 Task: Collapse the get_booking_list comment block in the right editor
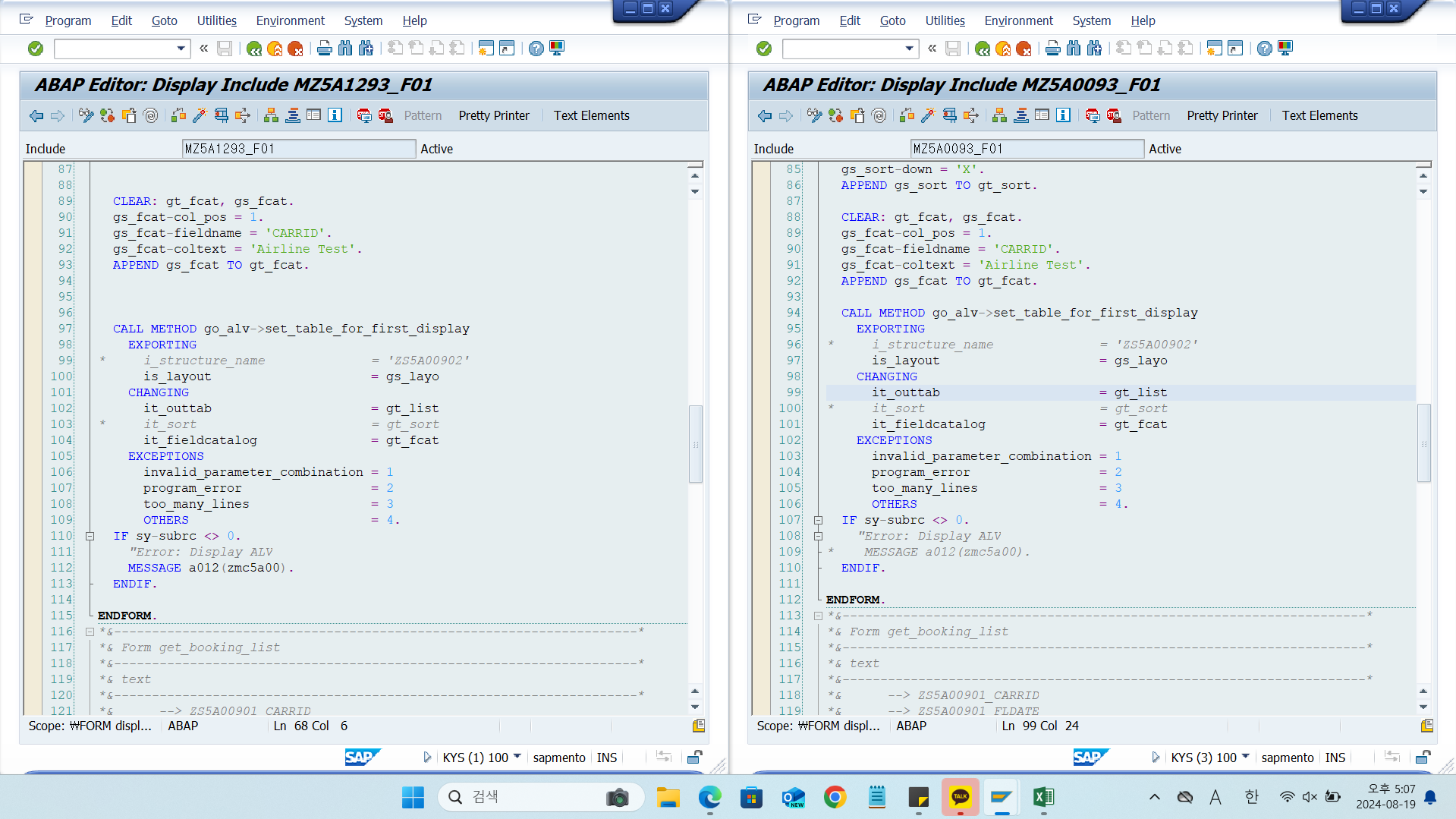tap(818, 616)
